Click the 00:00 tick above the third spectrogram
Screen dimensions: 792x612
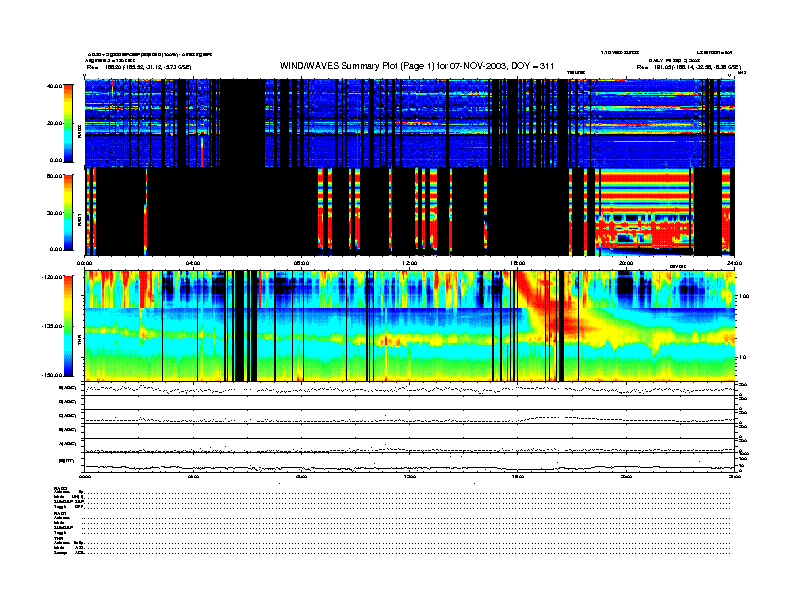click(x=85, y=263)
